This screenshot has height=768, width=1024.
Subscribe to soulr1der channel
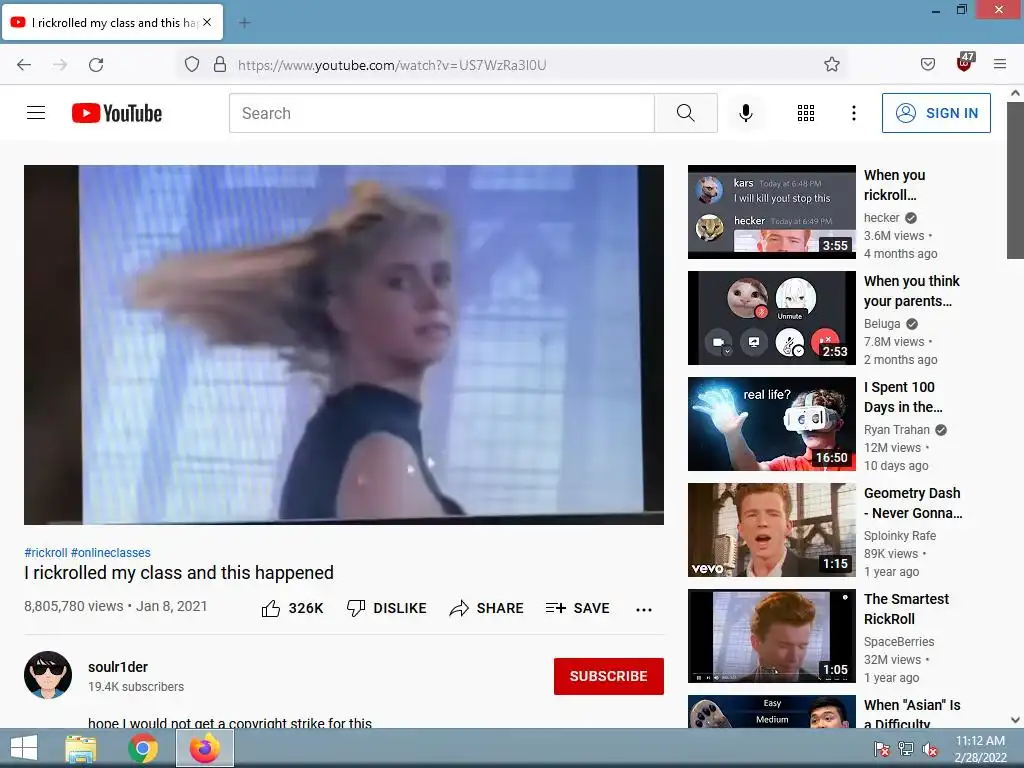click(609, 676)
